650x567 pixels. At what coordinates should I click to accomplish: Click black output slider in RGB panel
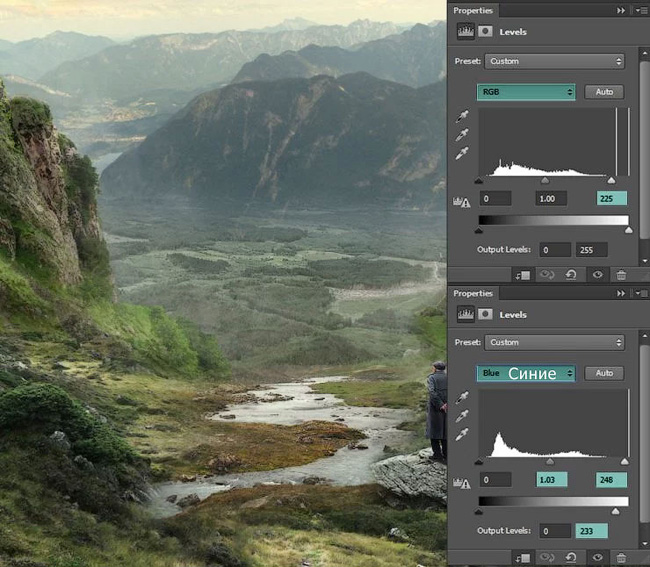pos(479,230)
